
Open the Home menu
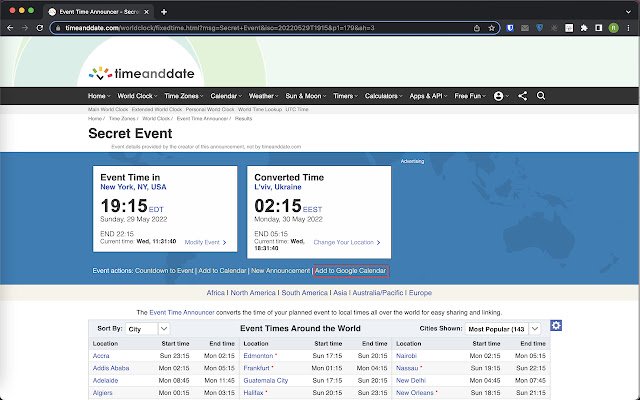coord(99,96)
